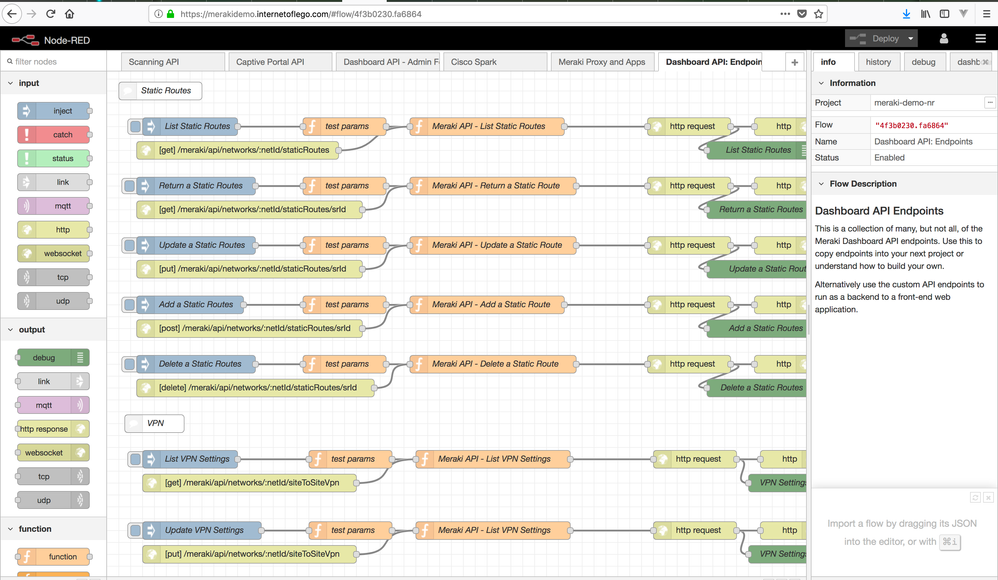Select the catch node in palette
The image size is (998, 580).
pos(53,134)
